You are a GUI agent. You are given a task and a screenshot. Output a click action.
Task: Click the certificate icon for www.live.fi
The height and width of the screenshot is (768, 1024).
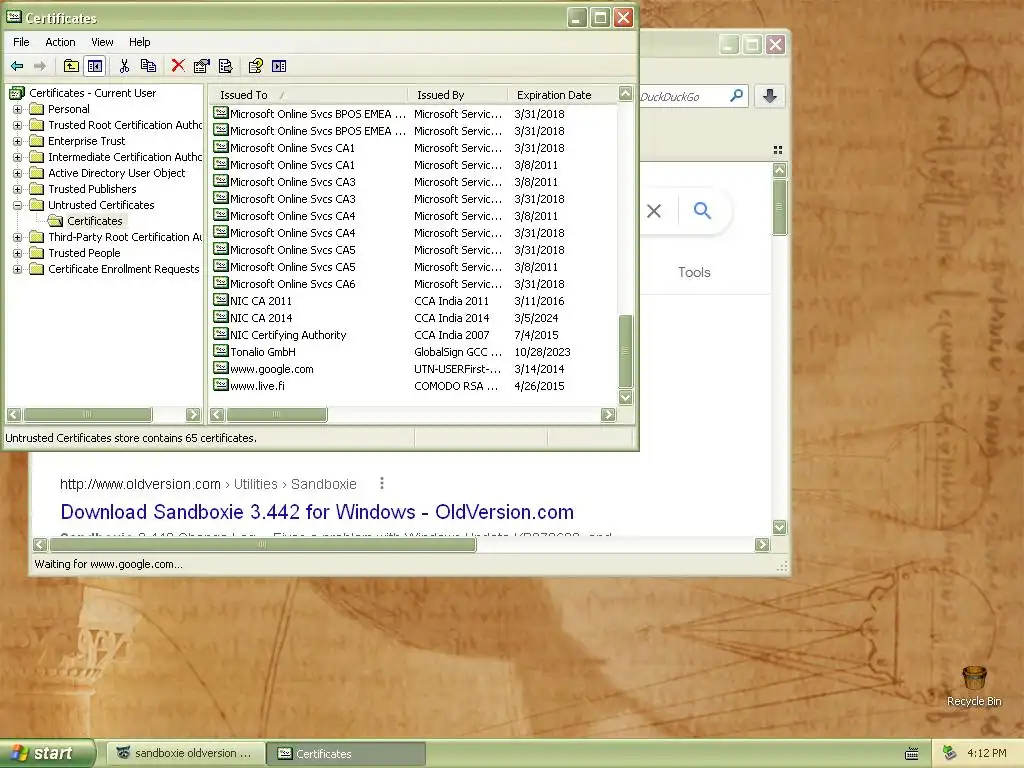(221, 385)
